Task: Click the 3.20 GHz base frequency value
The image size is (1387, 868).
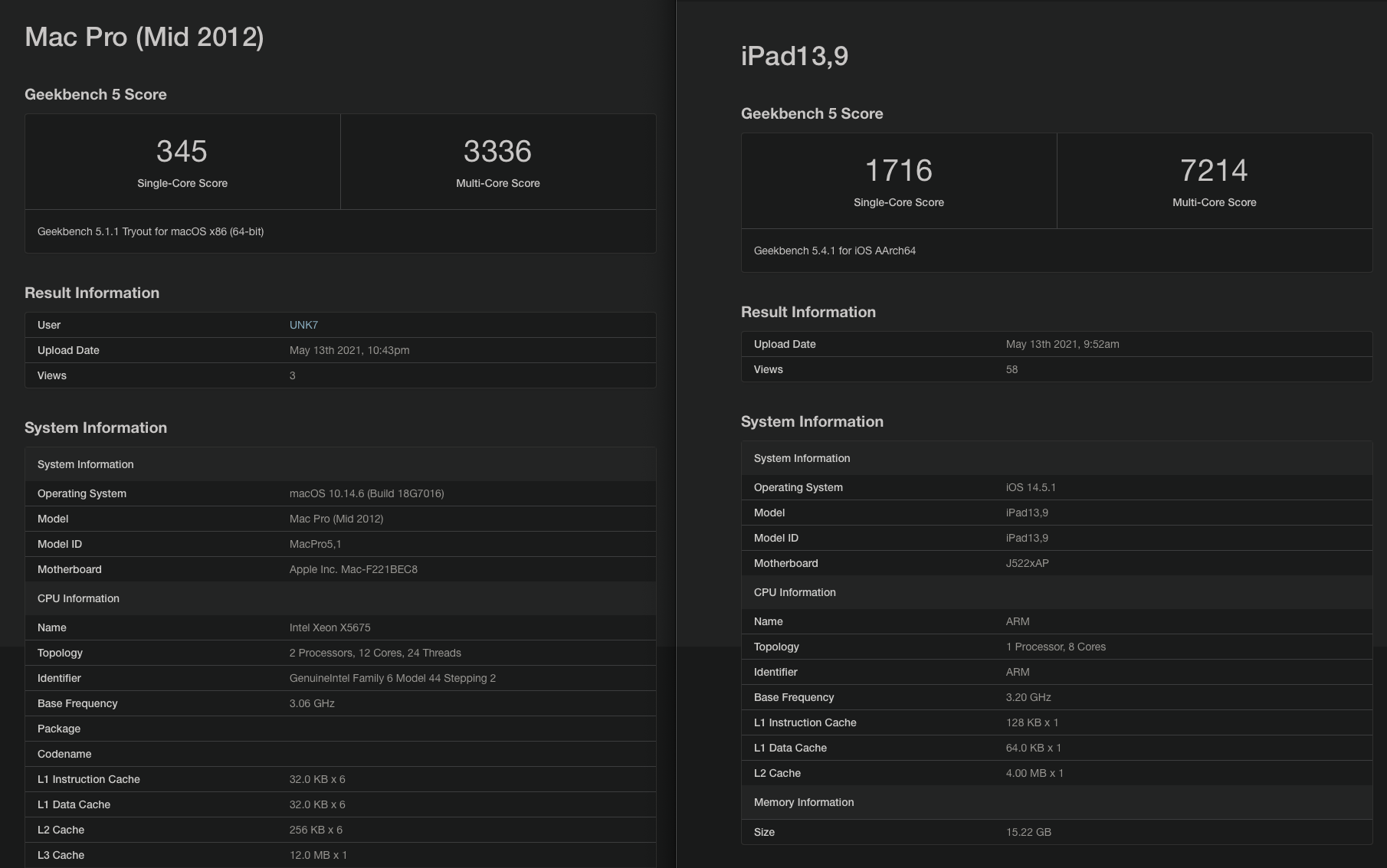Action: [1028, 697]
